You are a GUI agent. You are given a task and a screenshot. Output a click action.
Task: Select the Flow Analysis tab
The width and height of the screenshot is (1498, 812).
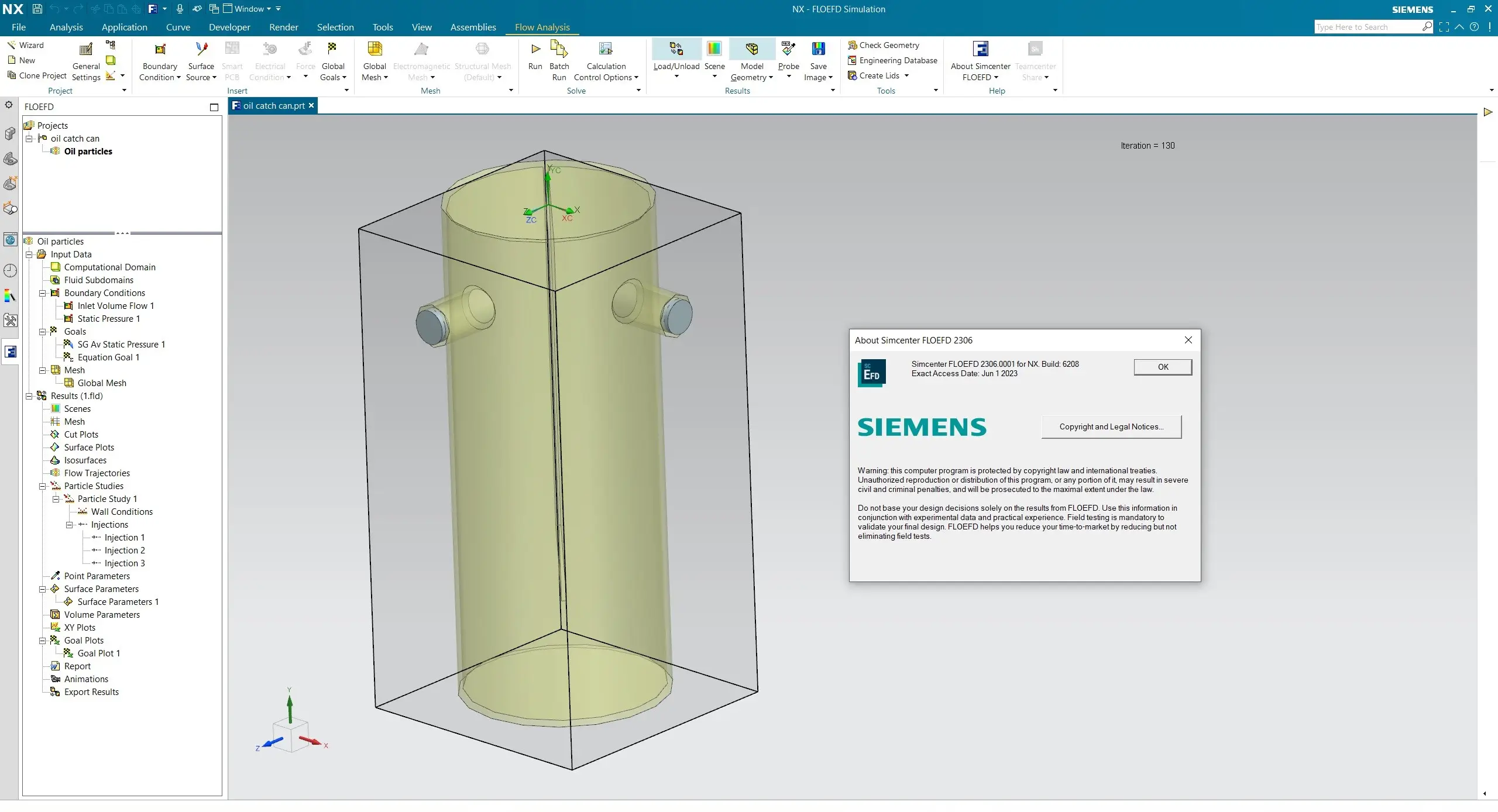(542, 27)
